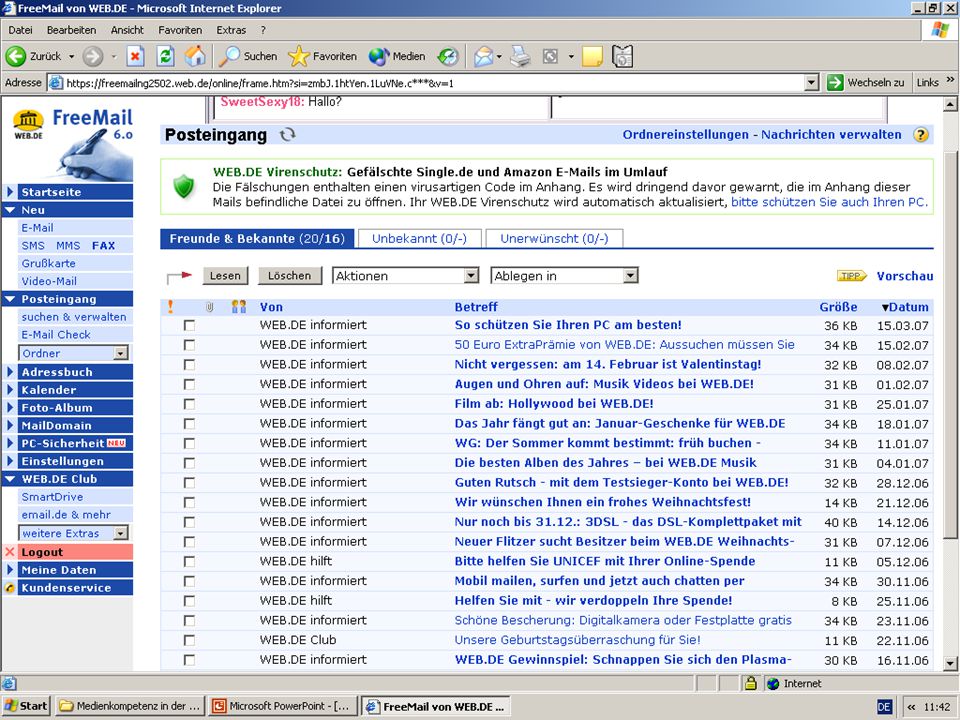Refresh the page using the toolbar icon
The image size is (960, 720).
click(165, 56)
